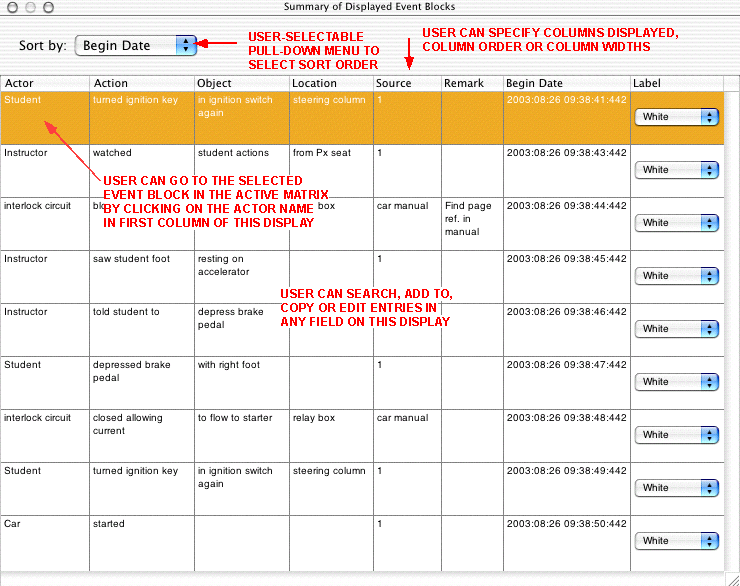Click the Label column header
Screen dimensions: 740x586
coord(677,83)
